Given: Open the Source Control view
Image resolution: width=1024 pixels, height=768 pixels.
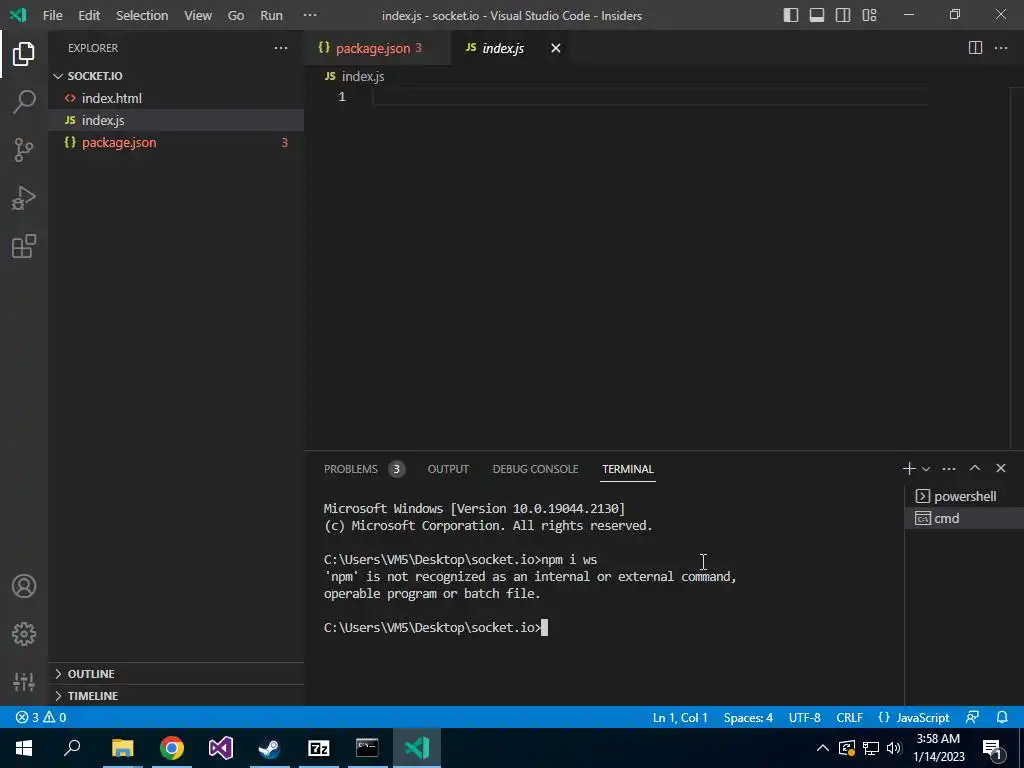Looking at the screenshot, I should pos(24,150).
